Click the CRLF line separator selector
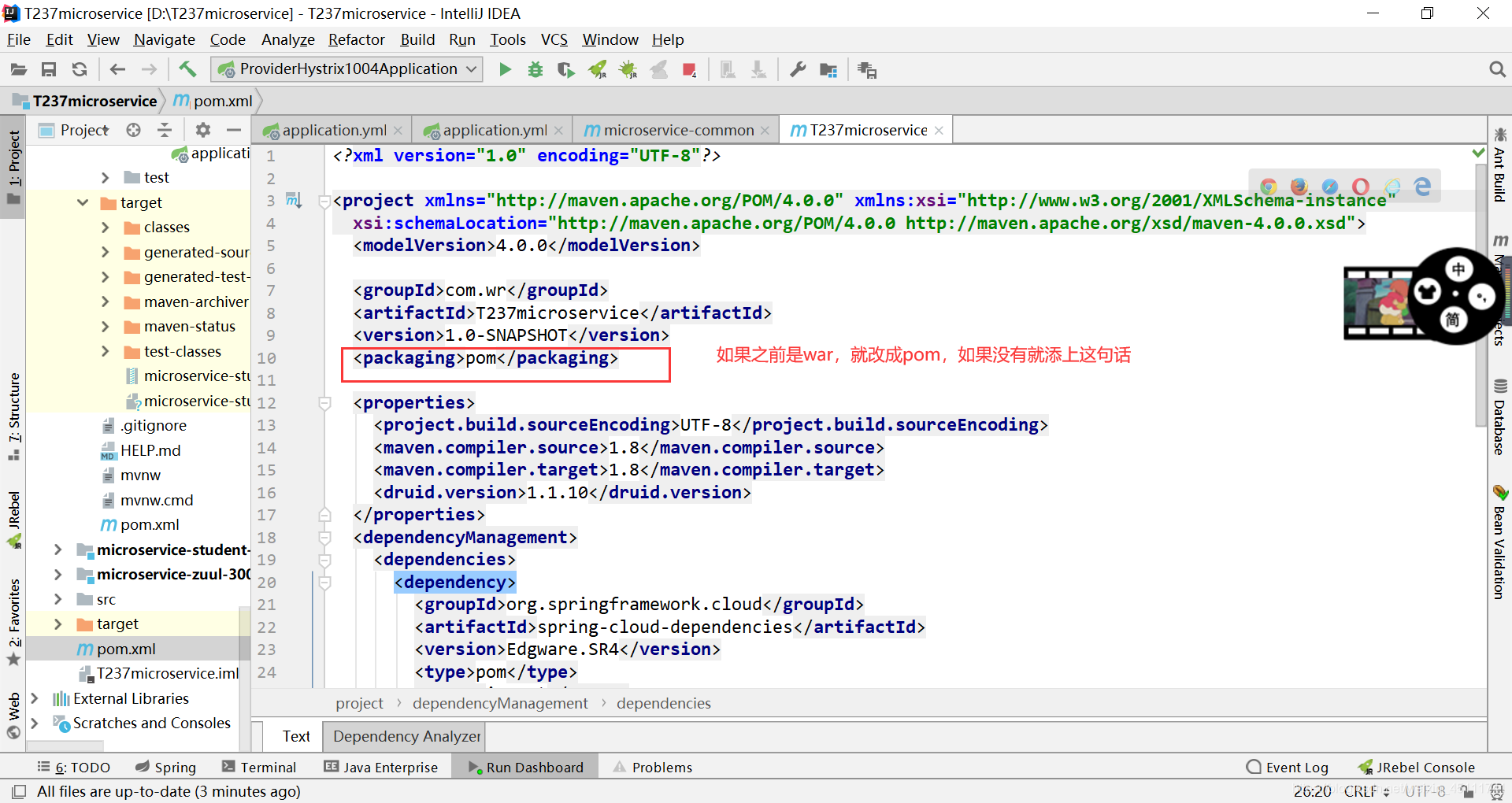The width and height of the screenshot is (1512, 803). (x=1366, y=791)
